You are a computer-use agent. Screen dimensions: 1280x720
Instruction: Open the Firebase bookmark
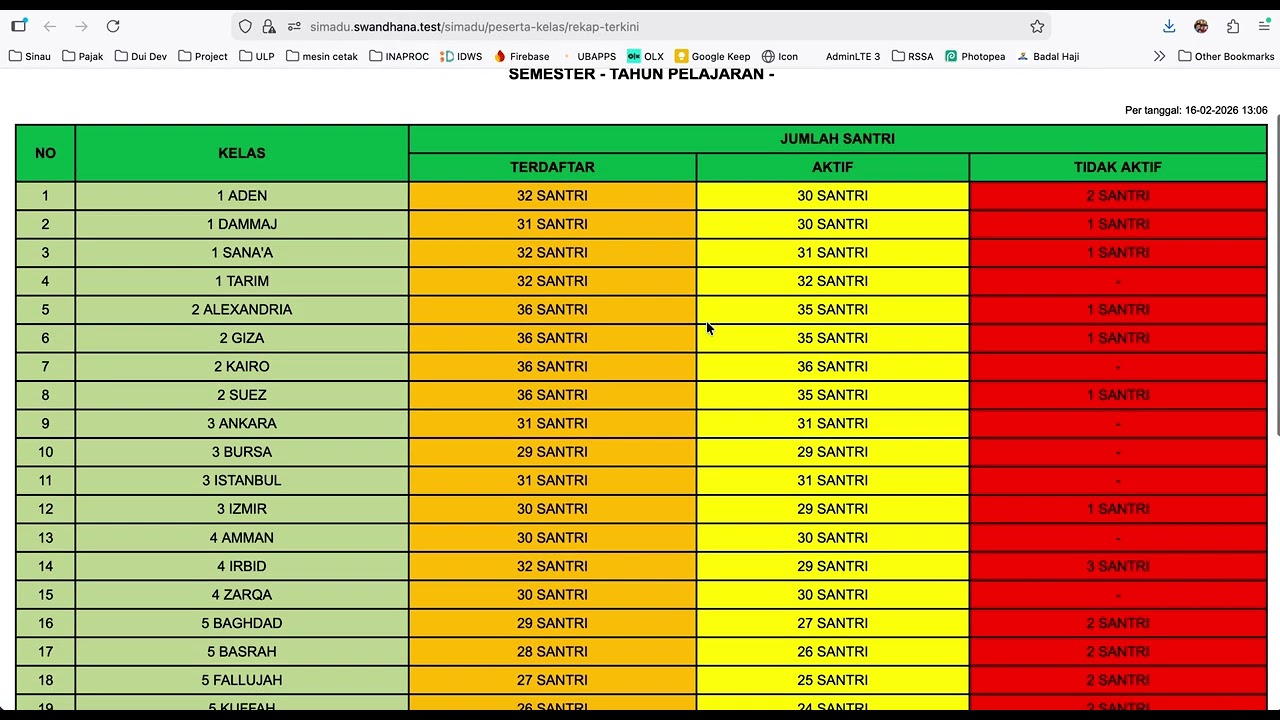pyautogui.click(x=521, y=56)
